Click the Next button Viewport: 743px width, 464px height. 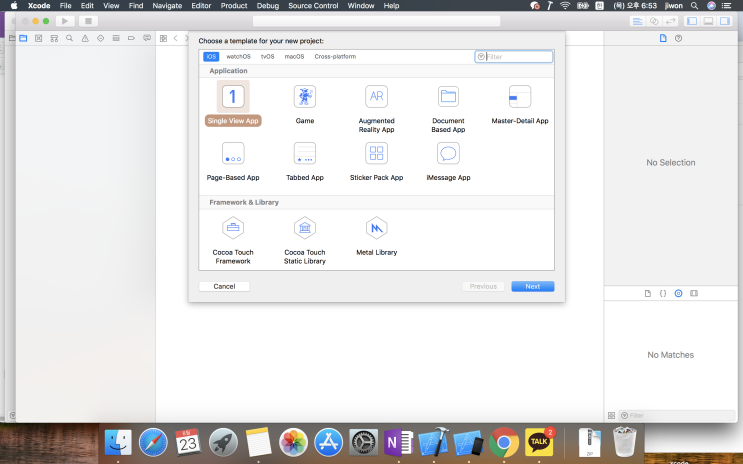pyautogui.click(x=532, y=286)
